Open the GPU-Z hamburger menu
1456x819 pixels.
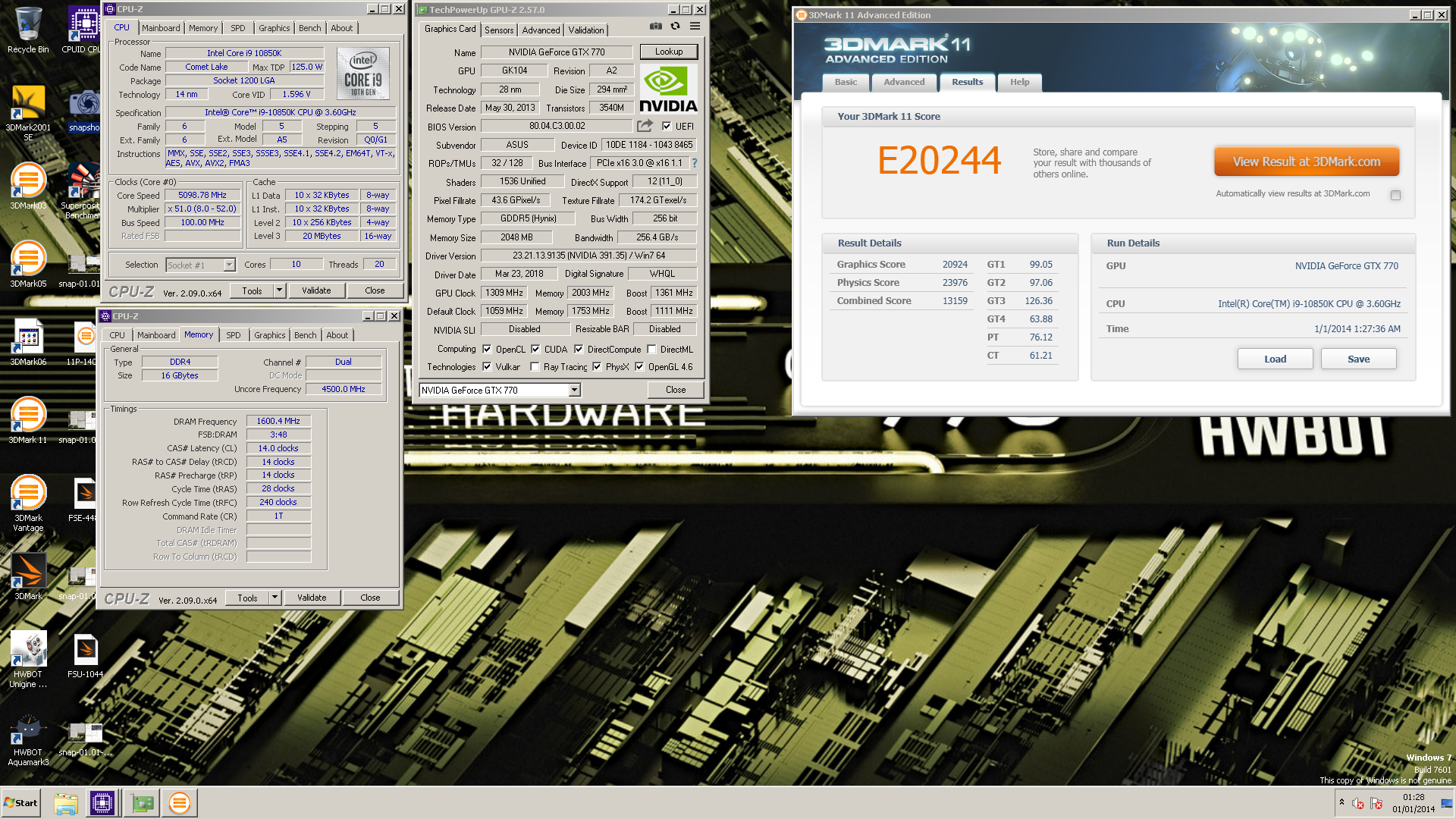pyautogui.click(x=695, y=26)
